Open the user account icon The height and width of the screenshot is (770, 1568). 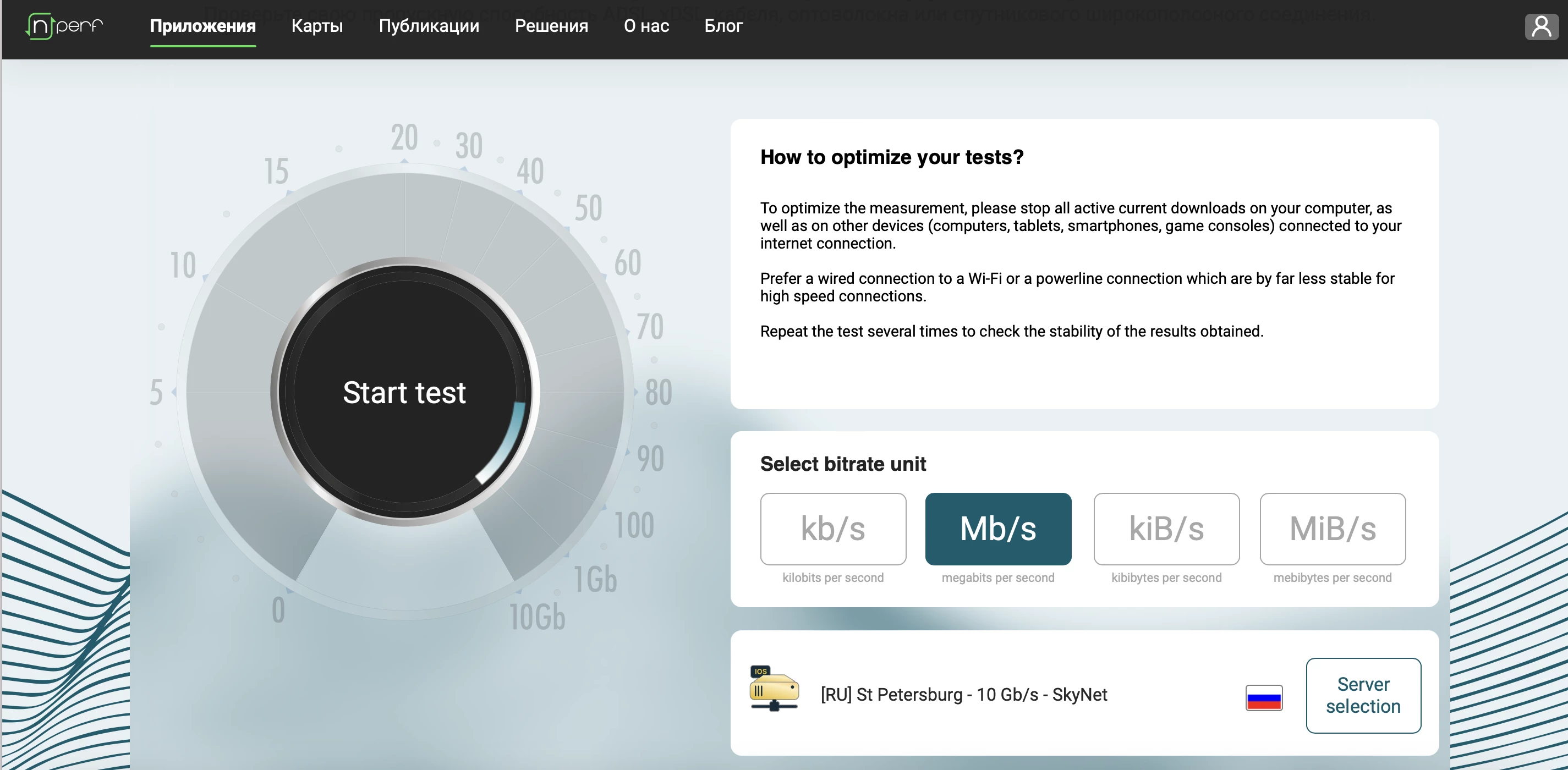[x=1541, y=26]
